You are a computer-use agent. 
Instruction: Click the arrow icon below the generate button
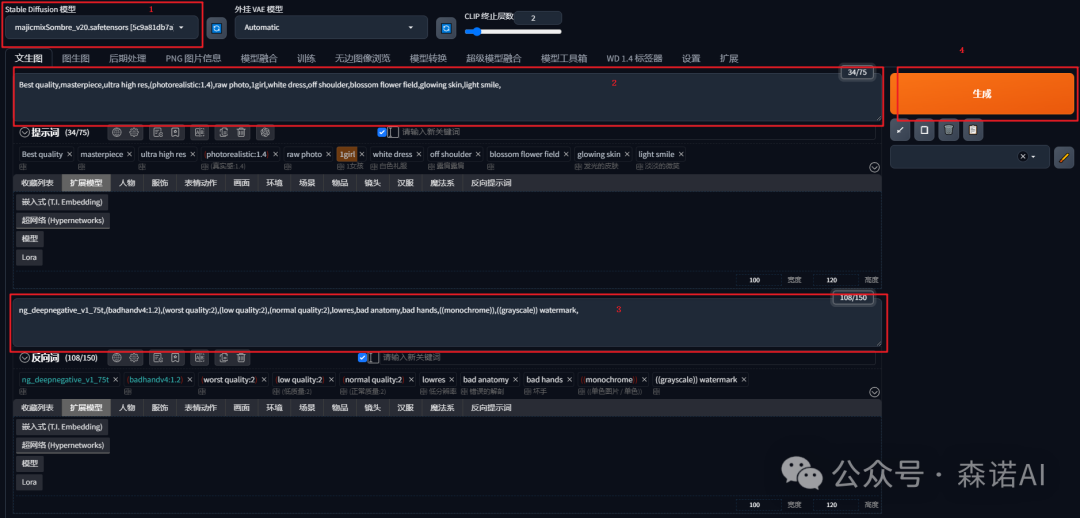900,130
